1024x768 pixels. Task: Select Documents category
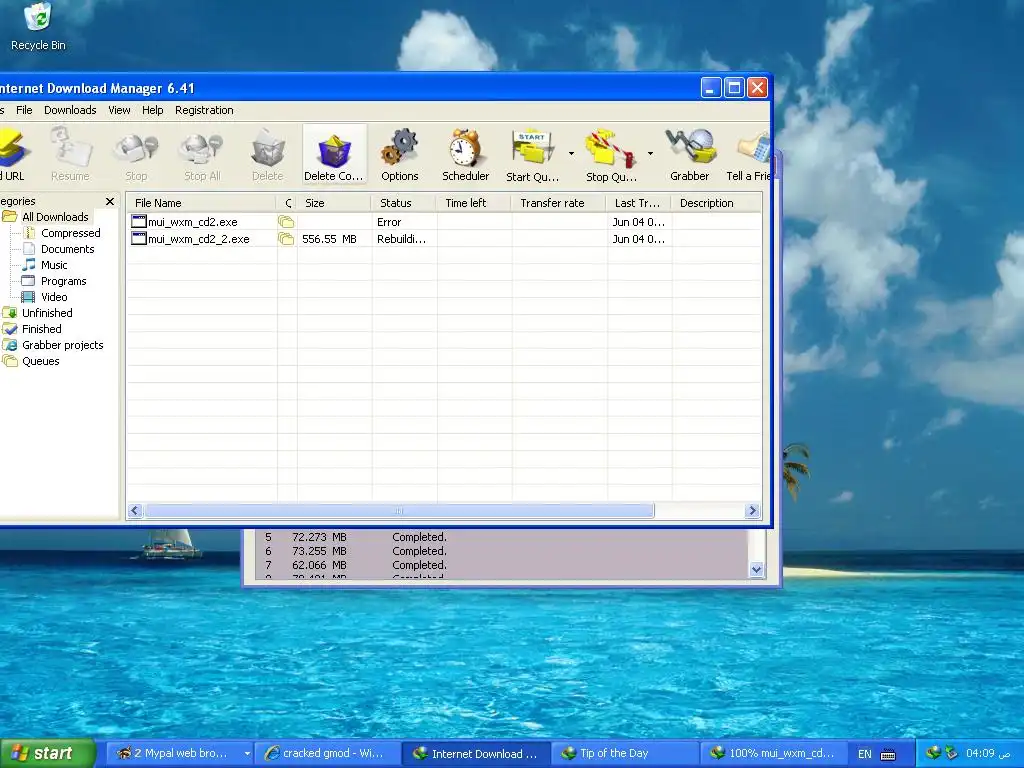tap(67, 249)
